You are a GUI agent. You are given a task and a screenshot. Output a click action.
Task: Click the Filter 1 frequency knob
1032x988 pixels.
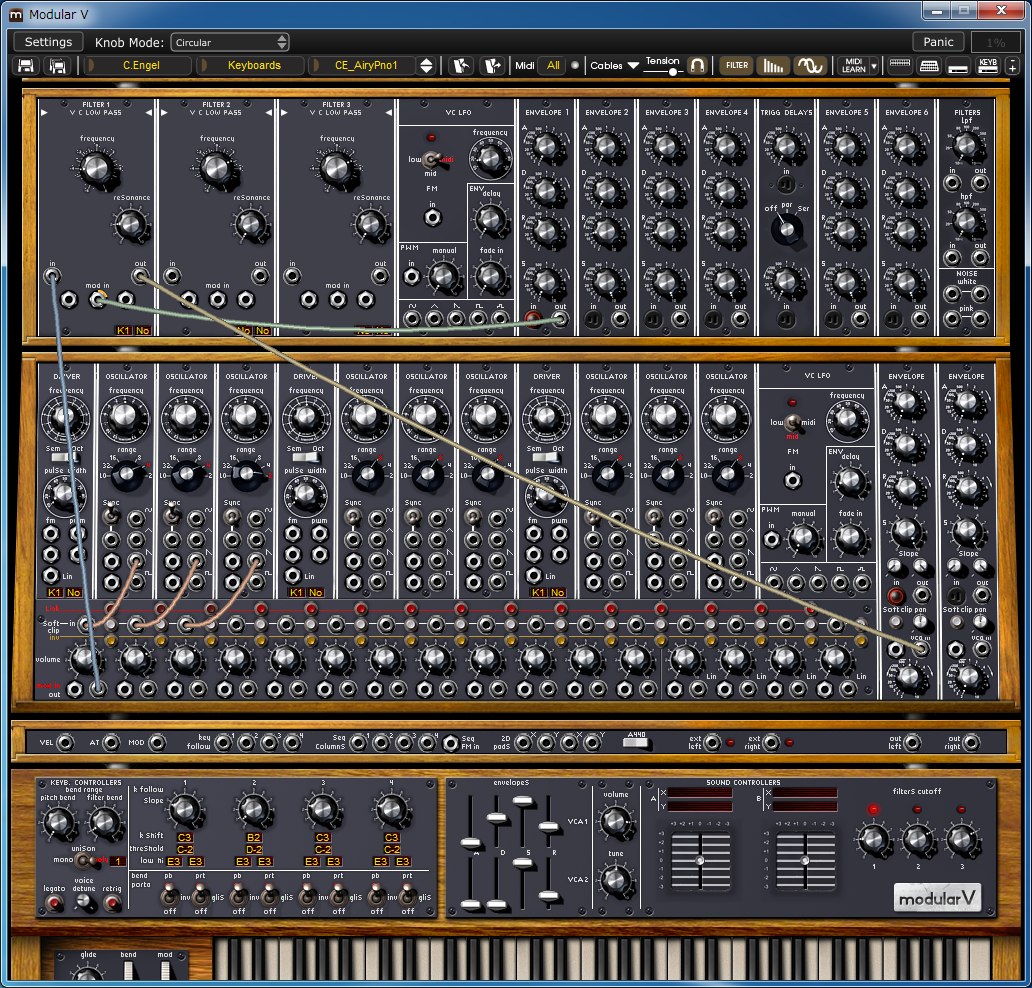(97, 168)
